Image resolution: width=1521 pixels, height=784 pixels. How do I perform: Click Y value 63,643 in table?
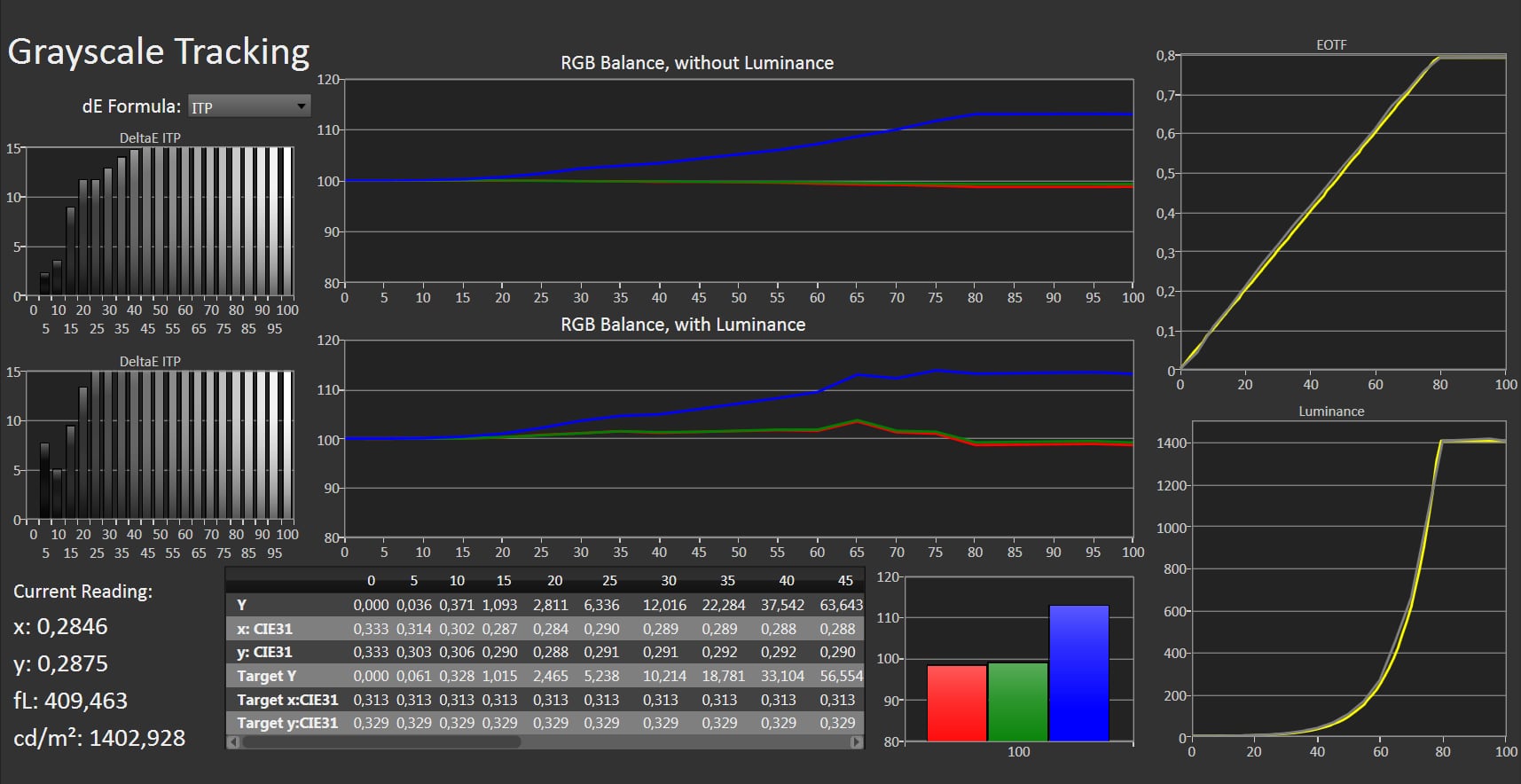pos(841,605)
